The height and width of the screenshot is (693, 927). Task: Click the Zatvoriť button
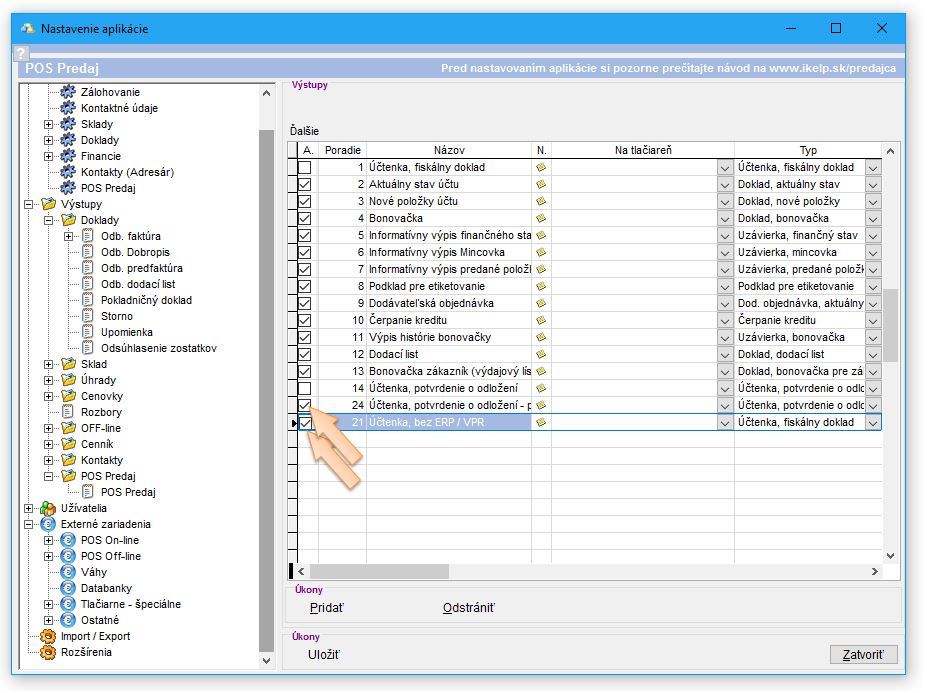pyautogui.click(x=863, y=655)
